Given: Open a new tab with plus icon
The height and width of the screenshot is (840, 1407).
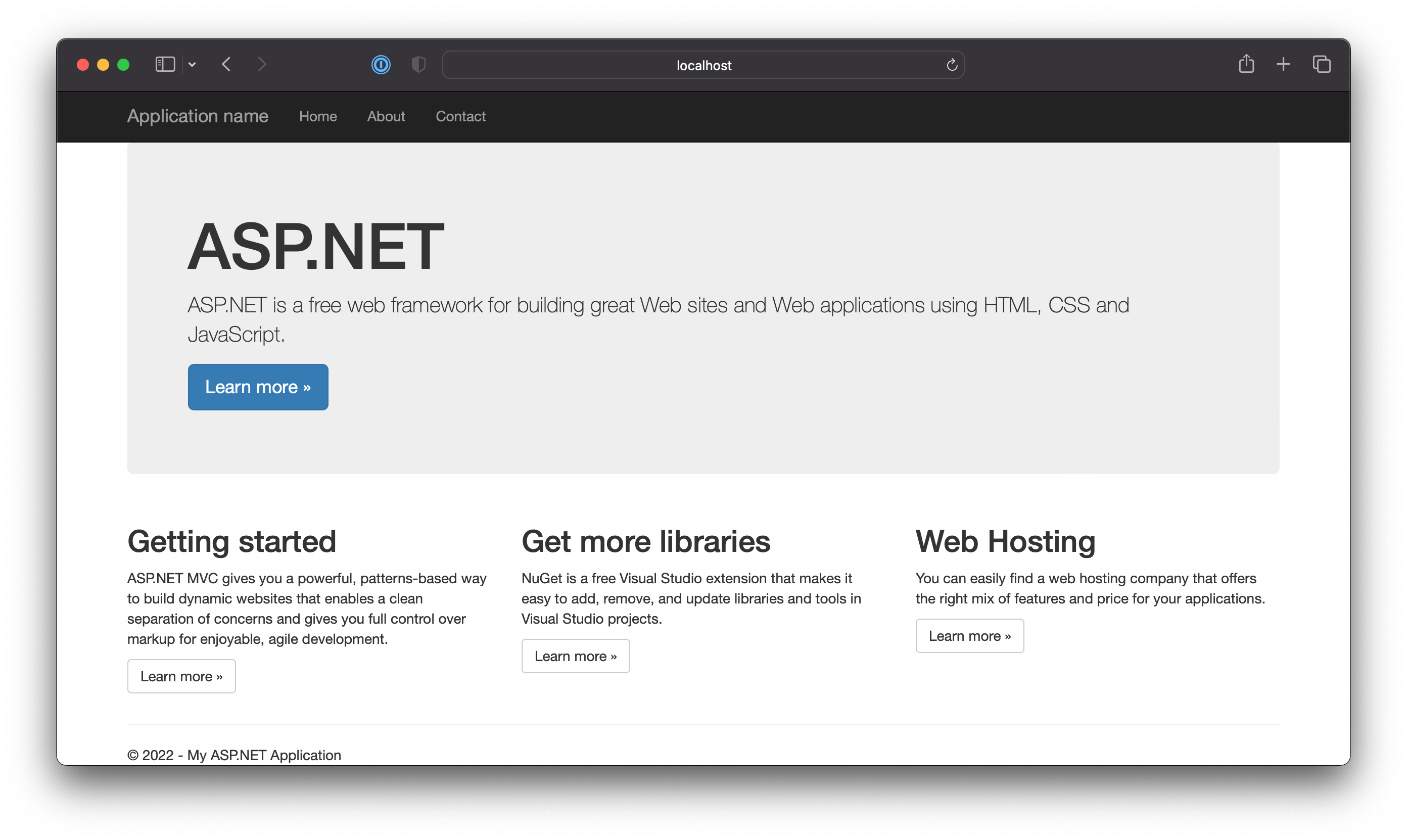Looking at the screenshot, I should pyautogui.click(x=1283, y=65).
